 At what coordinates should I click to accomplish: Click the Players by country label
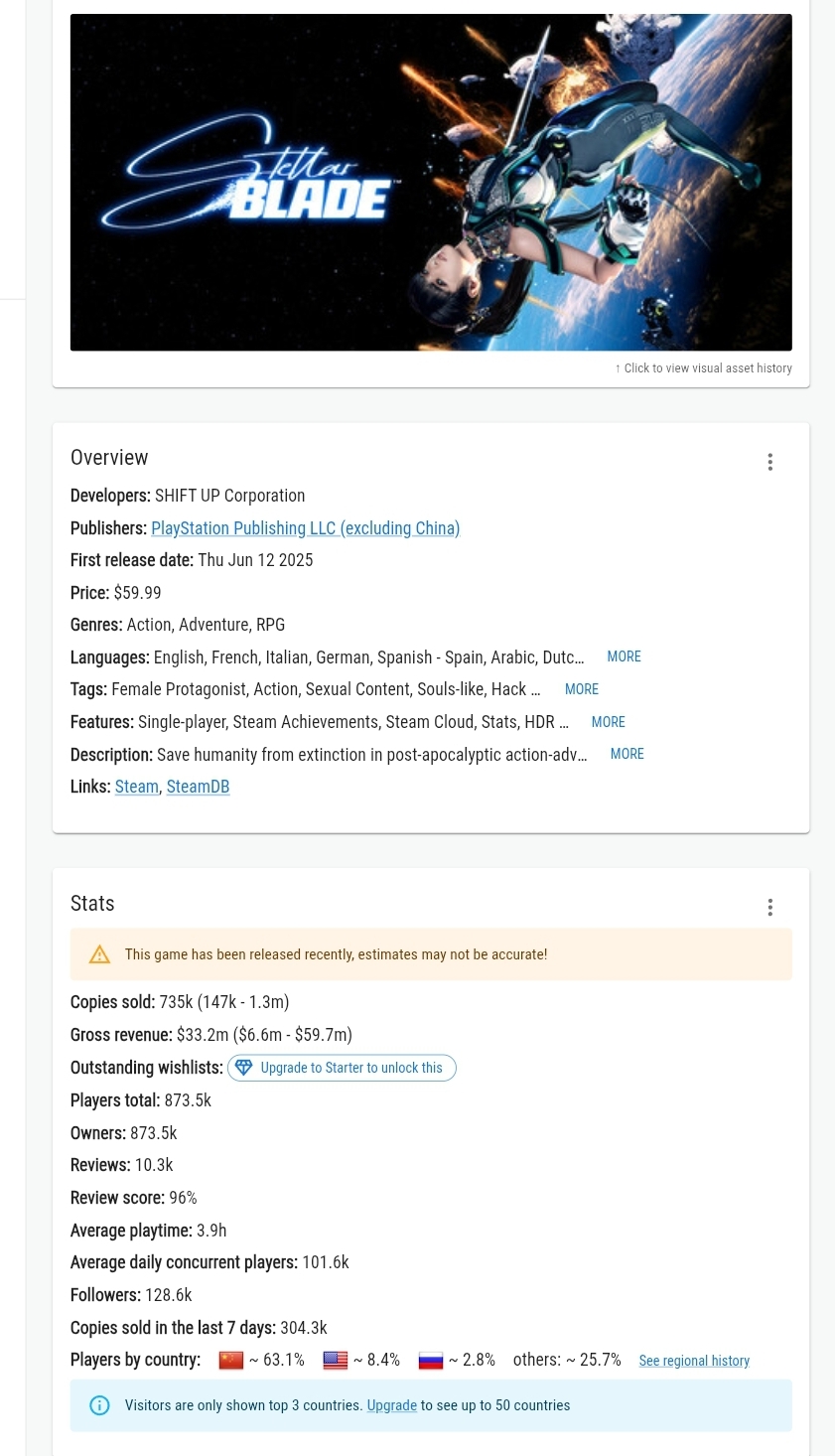(135, 1360)
